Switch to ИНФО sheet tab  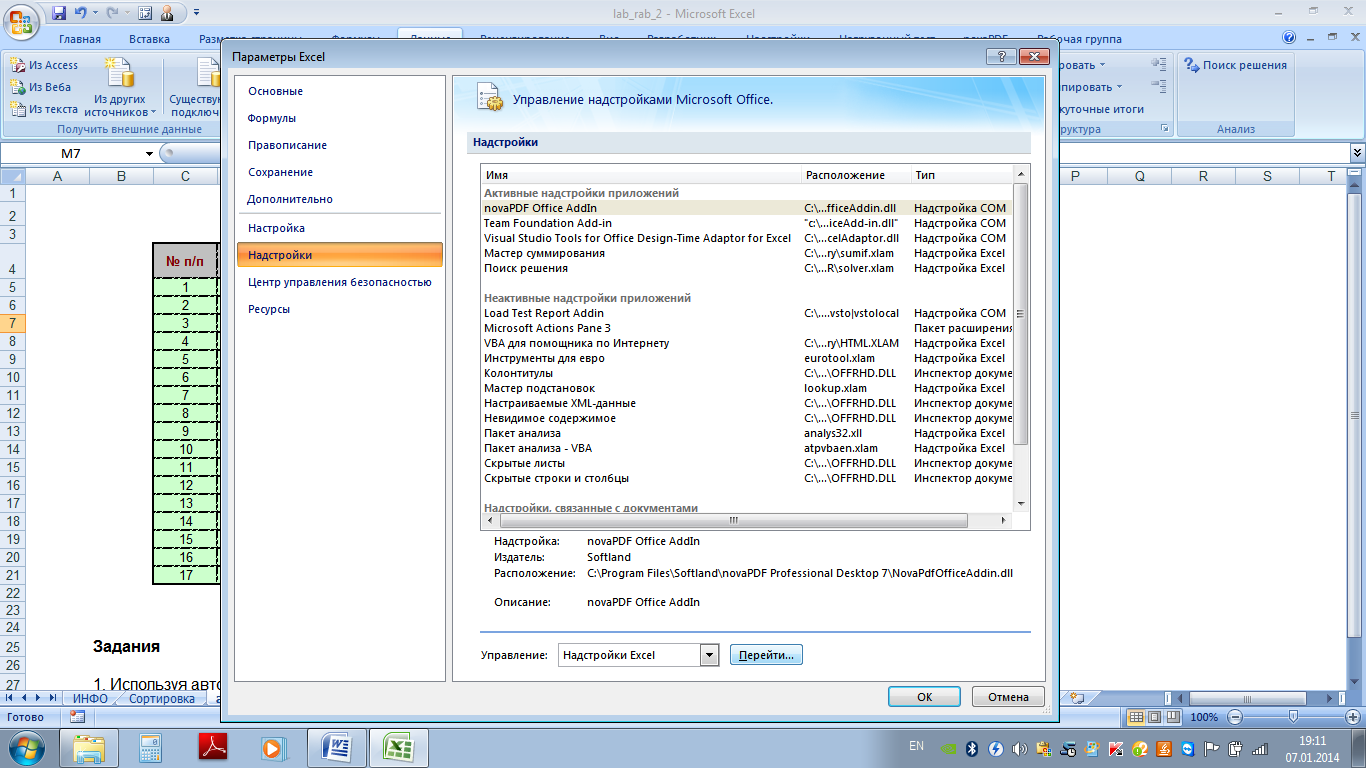tap(90, 698)
